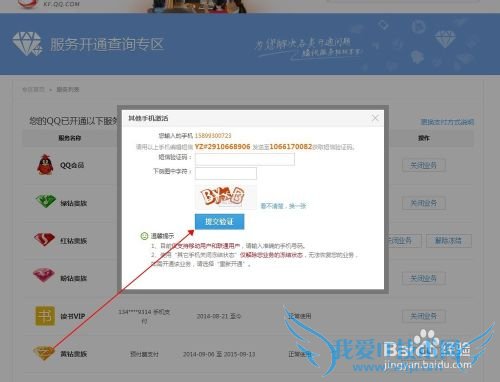The image size is (500, 382).
Task: Click 关闭业务 in the 粉钻贵族 row
Action: click(x=423, y=278)
